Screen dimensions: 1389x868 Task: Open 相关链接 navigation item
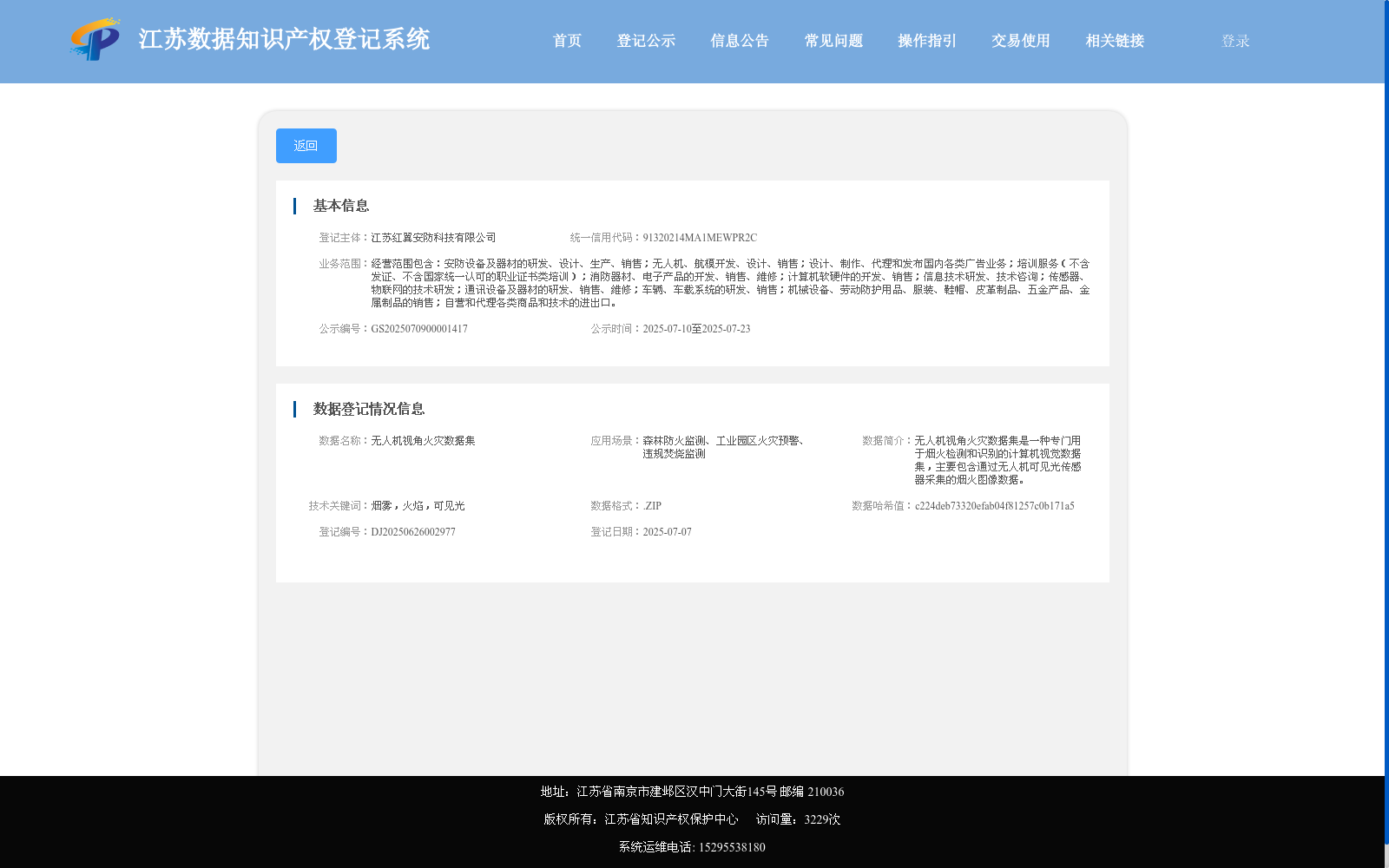[1115, 41]
